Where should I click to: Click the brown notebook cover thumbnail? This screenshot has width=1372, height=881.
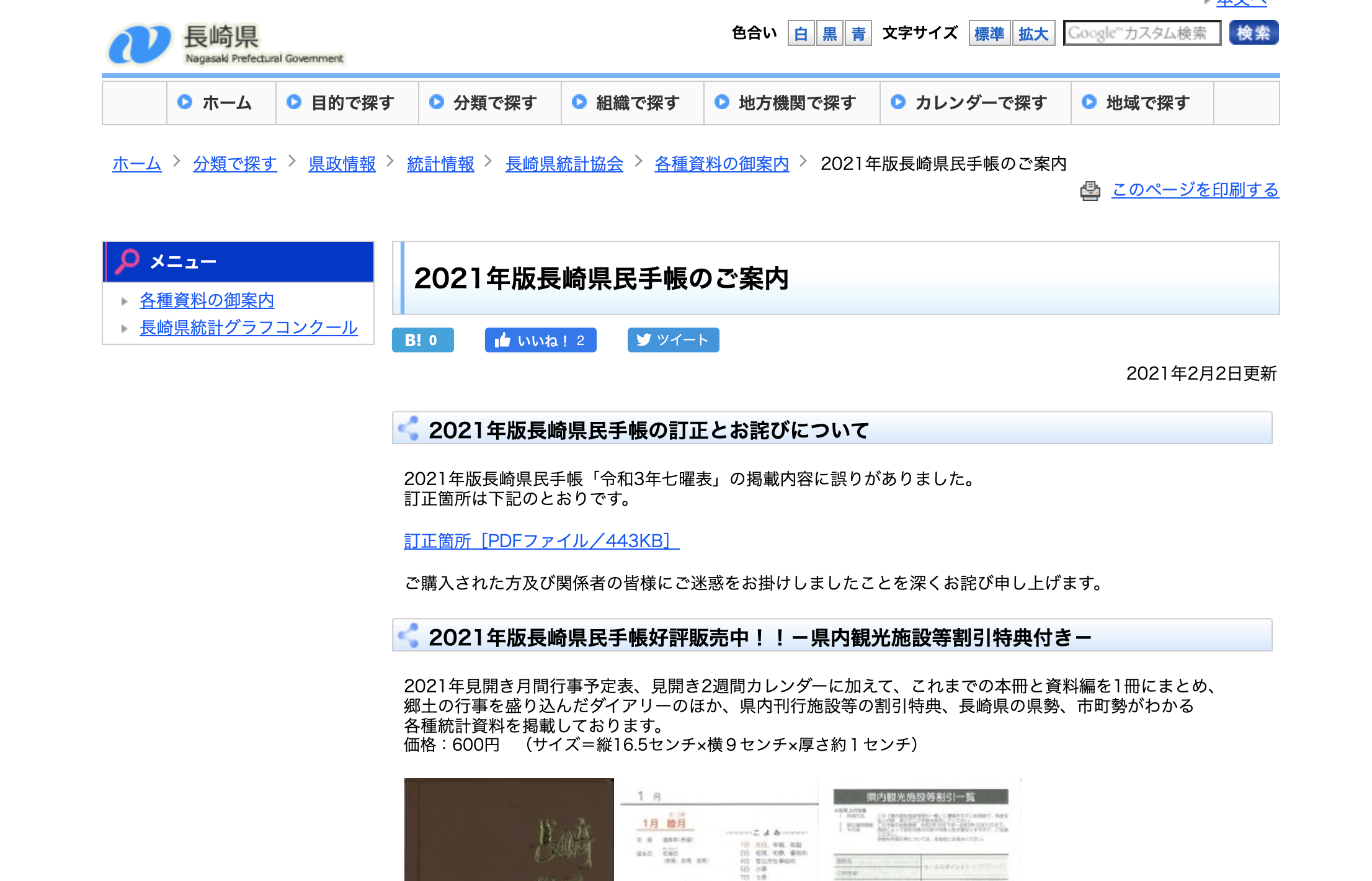coord(509,829)
